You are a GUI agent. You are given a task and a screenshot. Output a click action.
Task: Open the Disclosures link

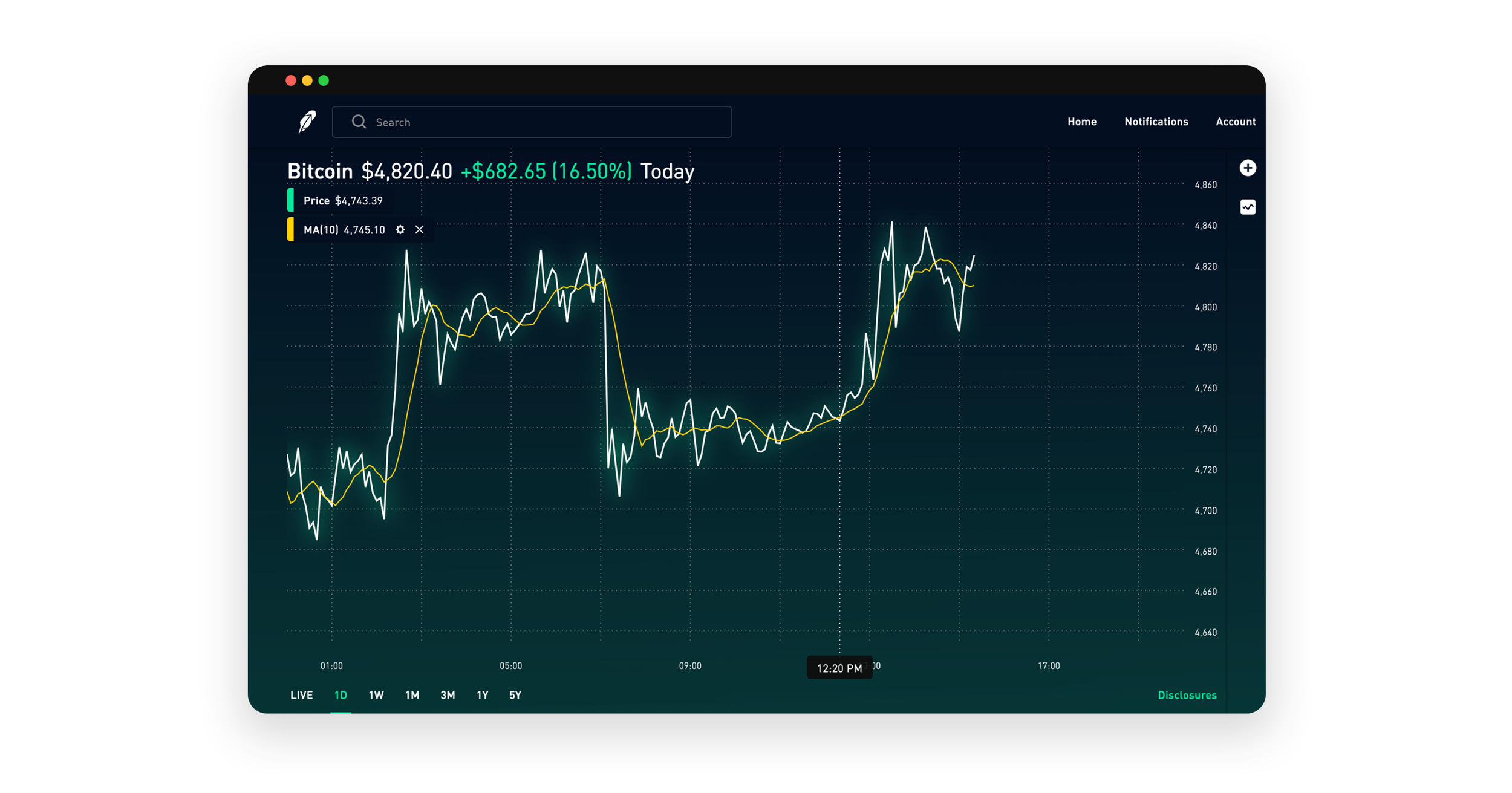[x=1187, y=695]
